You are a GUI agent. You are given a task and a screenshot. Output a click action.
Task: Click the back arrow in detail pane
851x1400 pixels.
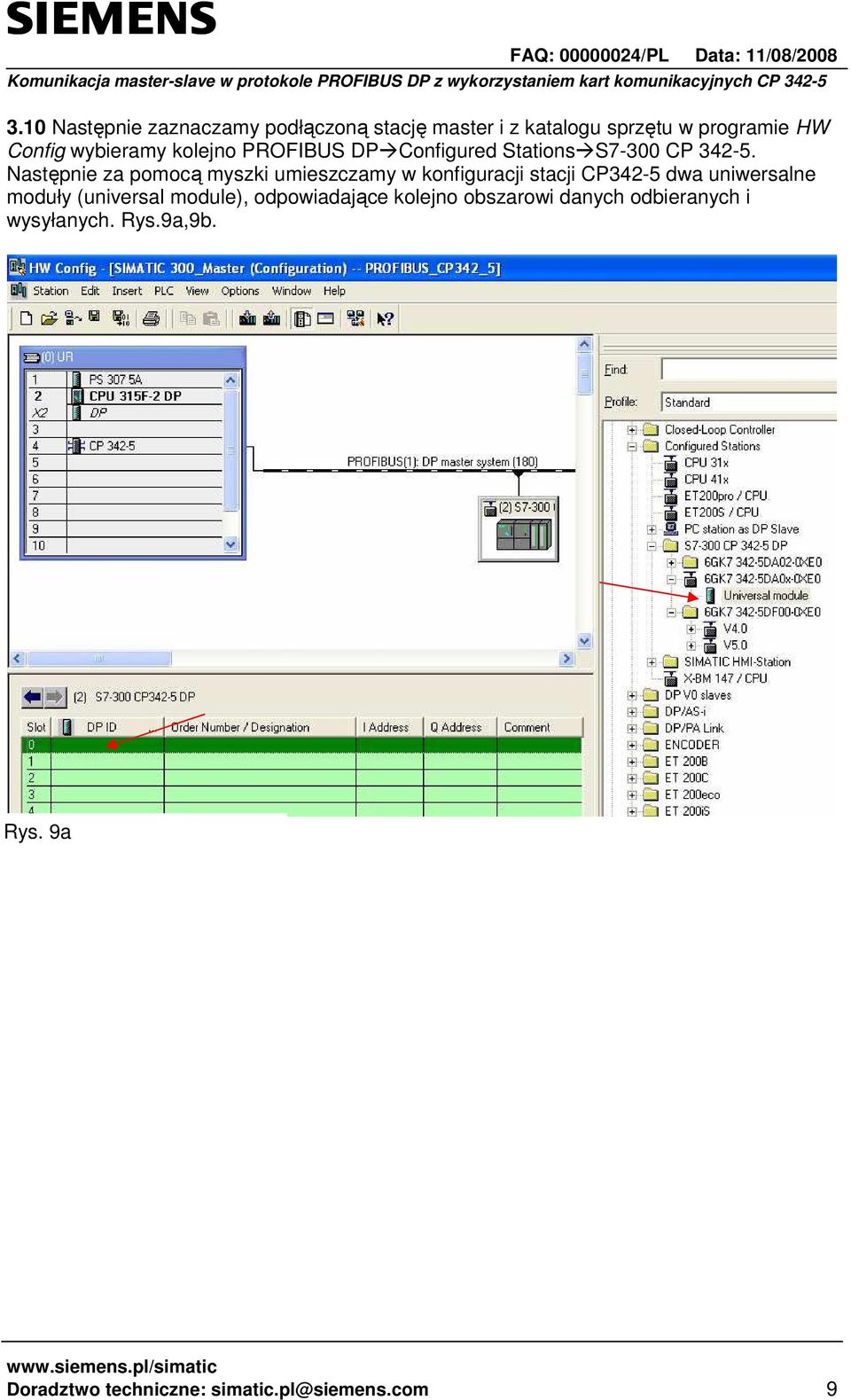[32, 697]
